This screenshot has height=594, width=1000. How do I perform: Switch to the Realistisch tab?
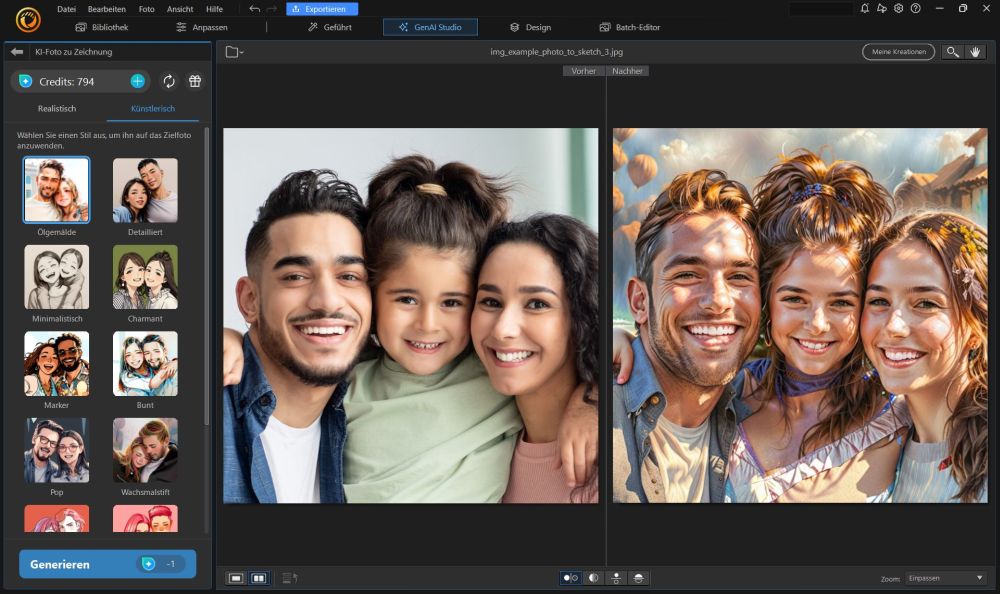pos(56,108)
